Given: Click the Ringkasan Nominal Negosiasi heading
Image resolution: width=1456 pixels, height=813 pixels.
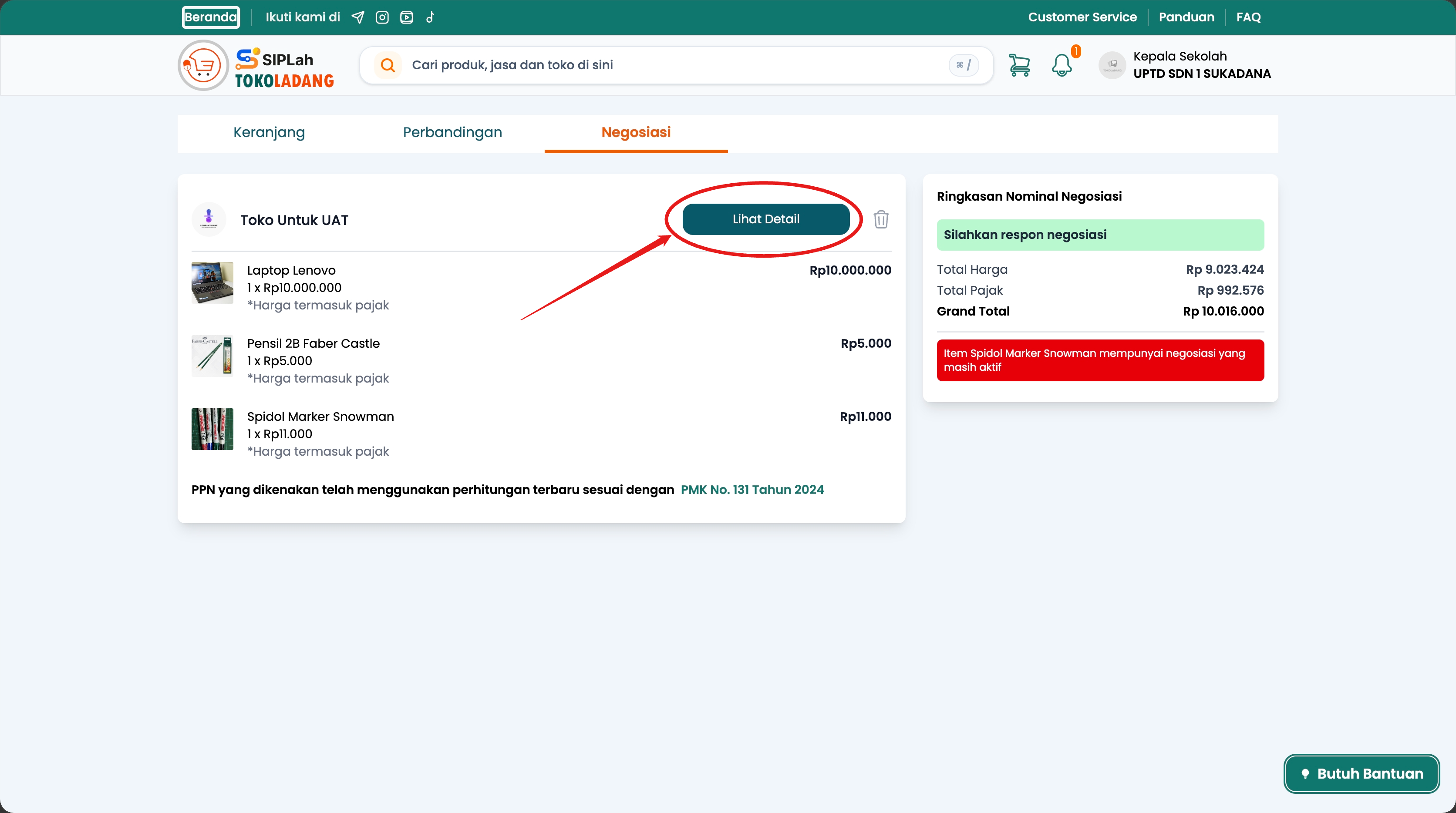Looking at the screenshot, I should pos(1029,197).
